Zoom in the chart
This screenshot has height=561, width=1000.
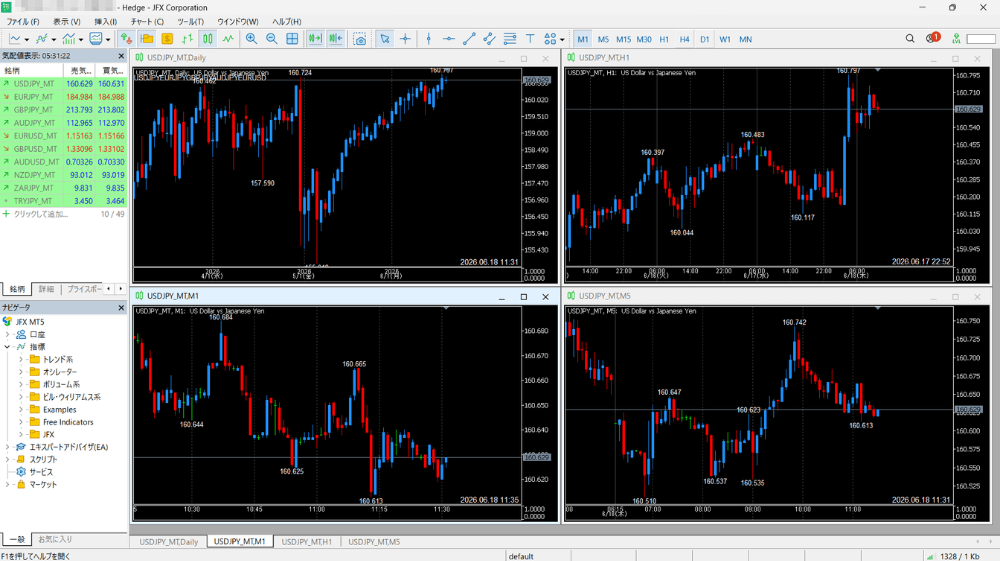[x=251, y=39]
